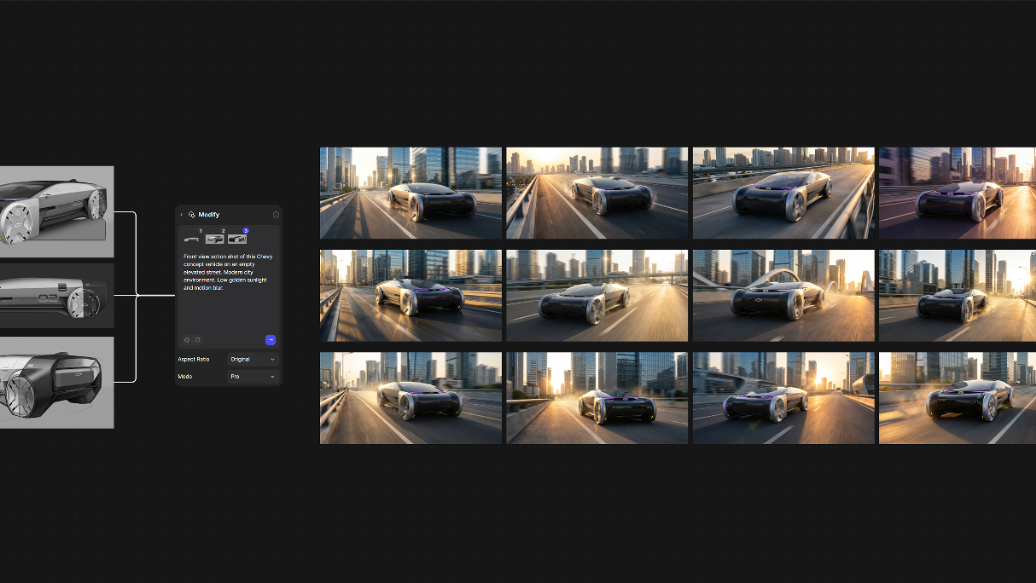Click the second small icon below prompt
The image size is (1036, 583).
tap(197, 340)
